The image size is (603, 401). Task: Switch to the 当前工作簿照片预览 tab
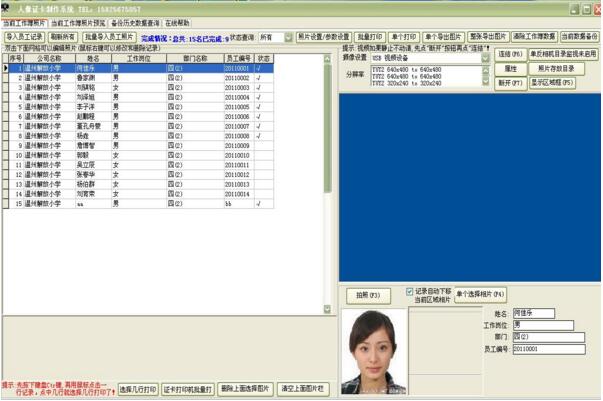pyautogui.click(x=78, y=22)
